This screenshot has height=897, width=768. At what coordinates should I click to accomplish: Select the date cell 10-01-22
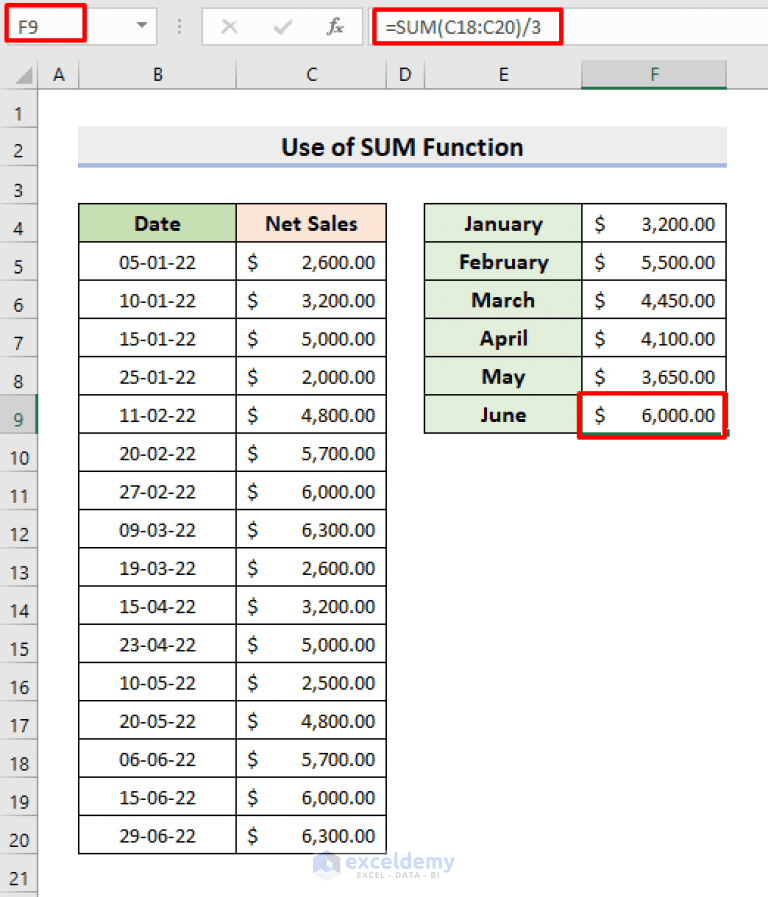point(157,300)
